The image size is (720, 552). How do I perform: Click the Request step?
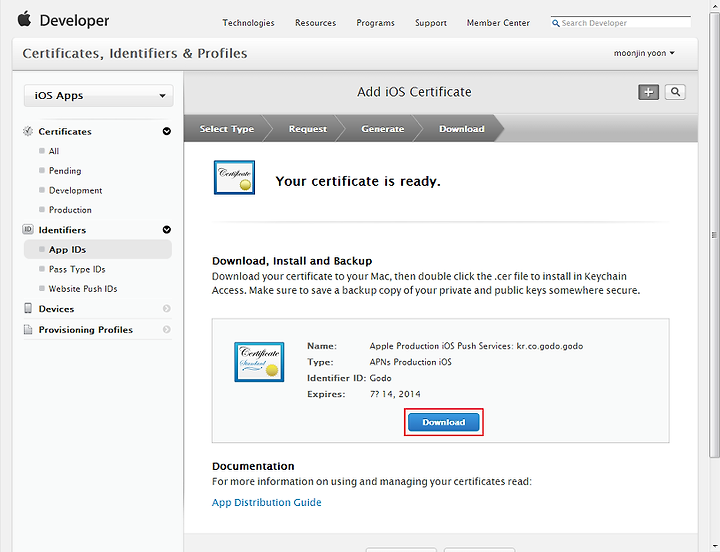click(x=307, y=129)
